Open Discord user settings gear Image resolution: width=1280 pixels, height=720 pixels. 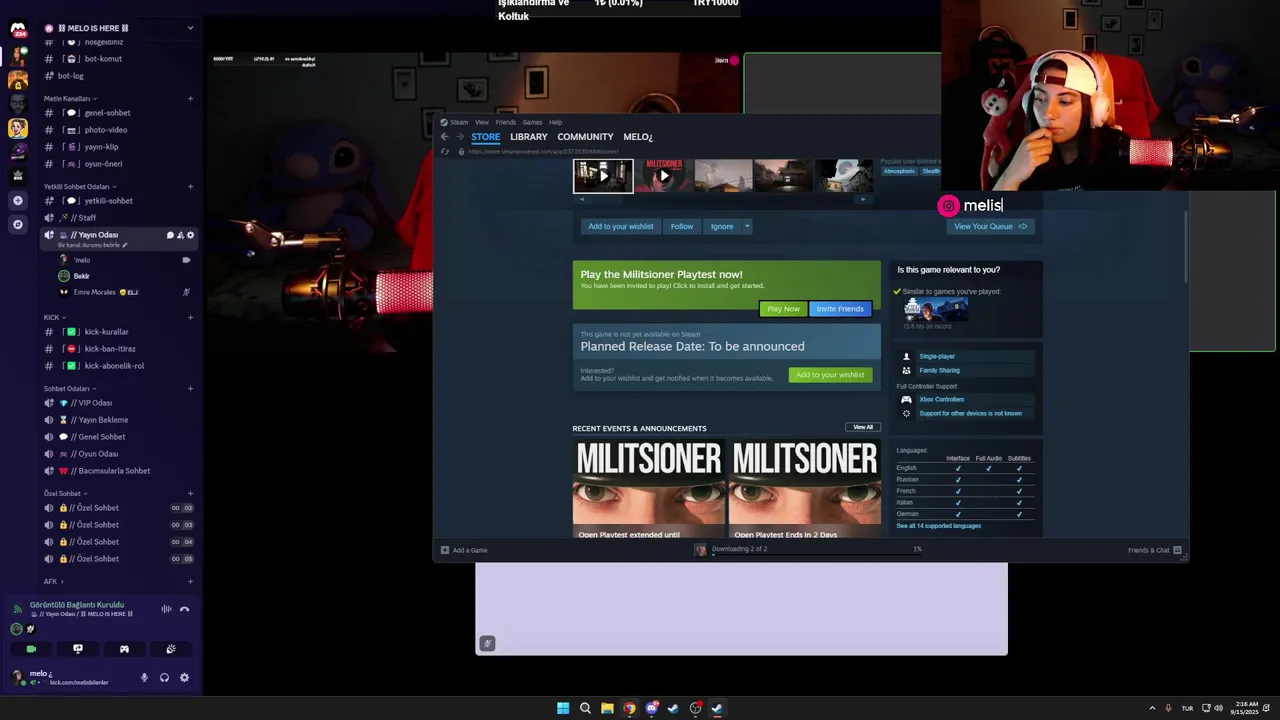184,678
